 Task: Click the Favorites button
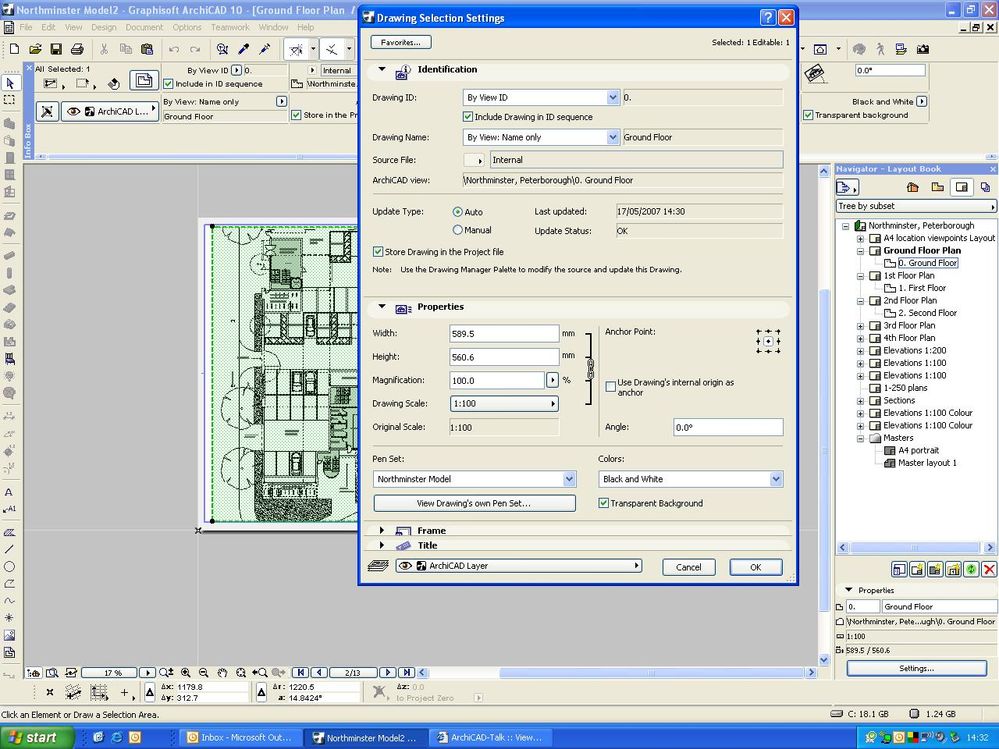tap(400, 43)
